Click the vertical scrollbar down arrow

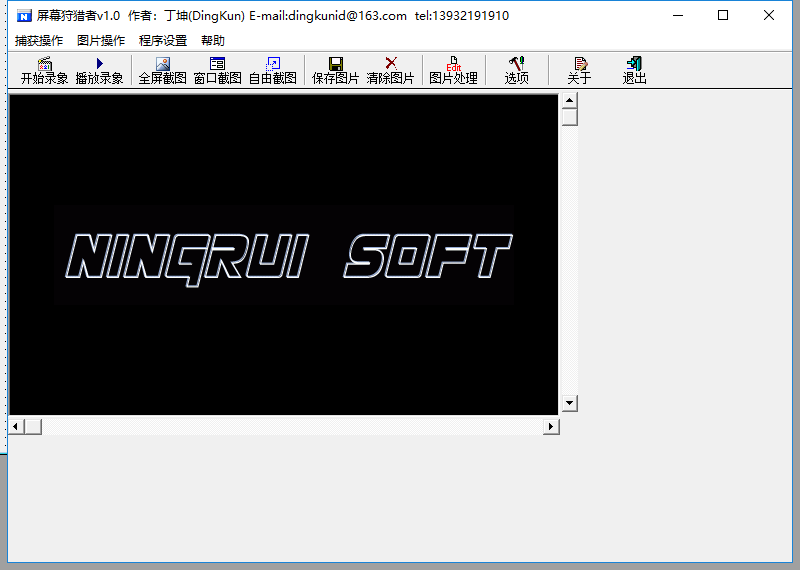[569, 403]
